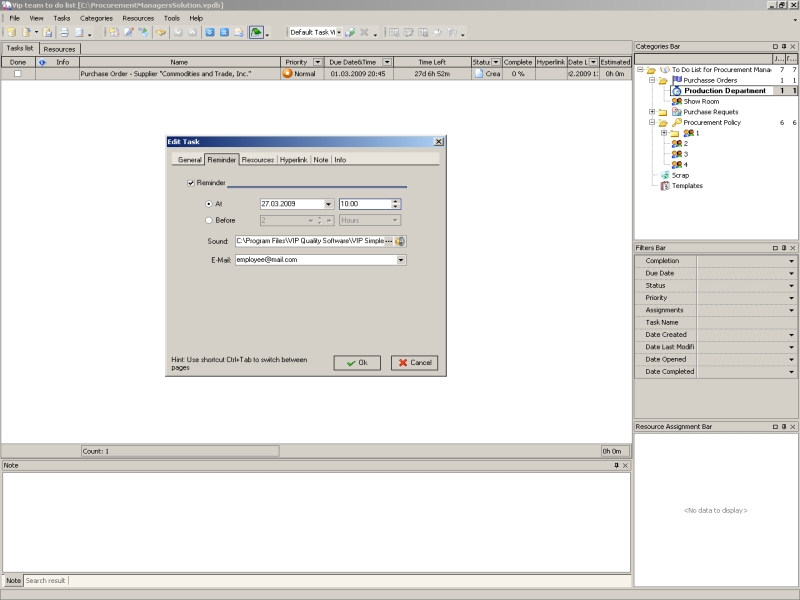Click the browse ellipsis button in the Sound field
The width and height of the screenshot is (800, 600).
pos(389,241)
